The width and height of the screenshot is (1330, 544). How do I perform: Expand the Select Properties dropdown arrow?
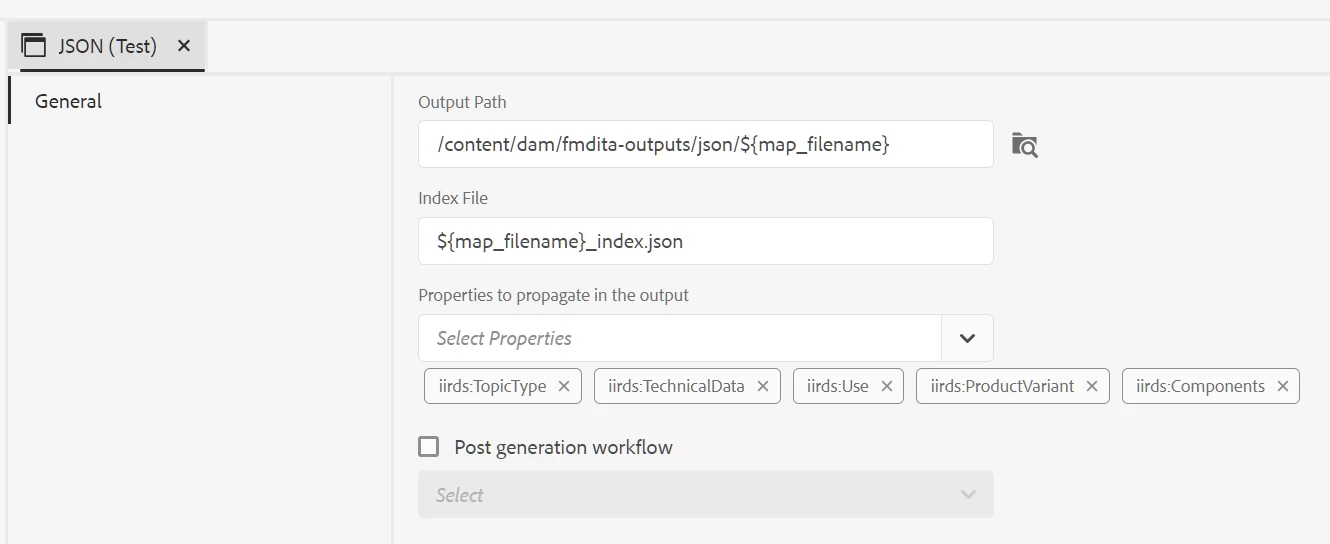pos(967,338)
